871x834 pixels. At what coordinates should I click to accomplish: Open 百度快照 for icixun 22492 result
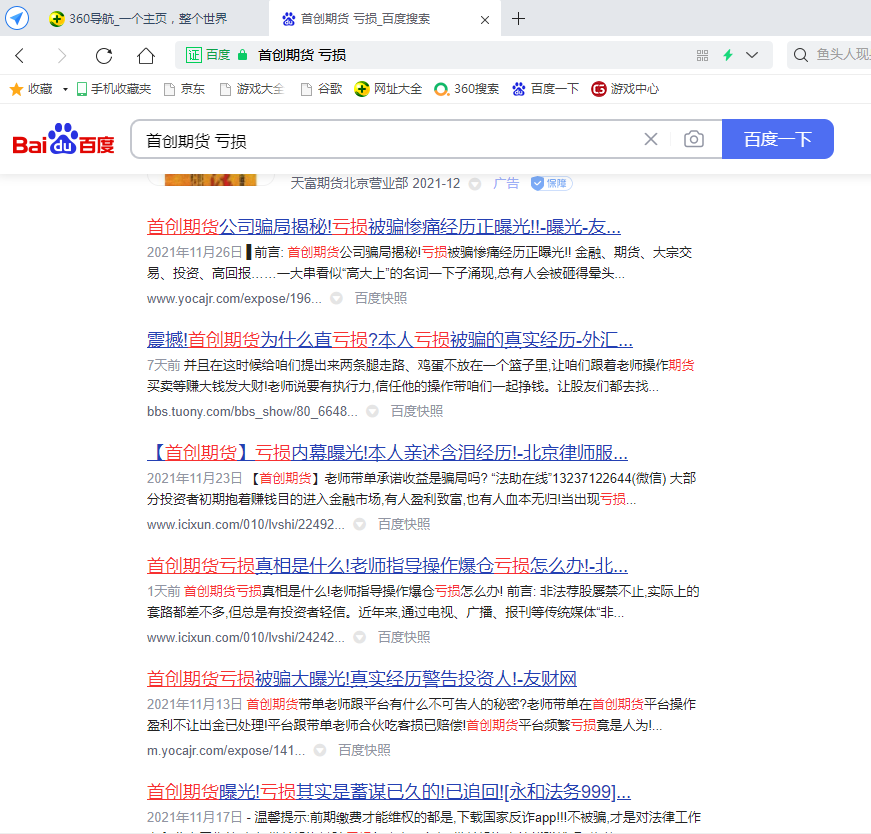coord(404,524)
